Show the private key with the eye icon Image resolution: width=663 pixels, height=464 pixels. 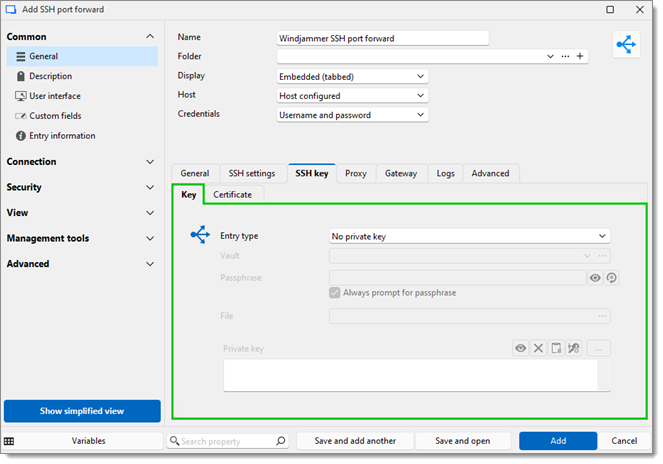[520, 348]
